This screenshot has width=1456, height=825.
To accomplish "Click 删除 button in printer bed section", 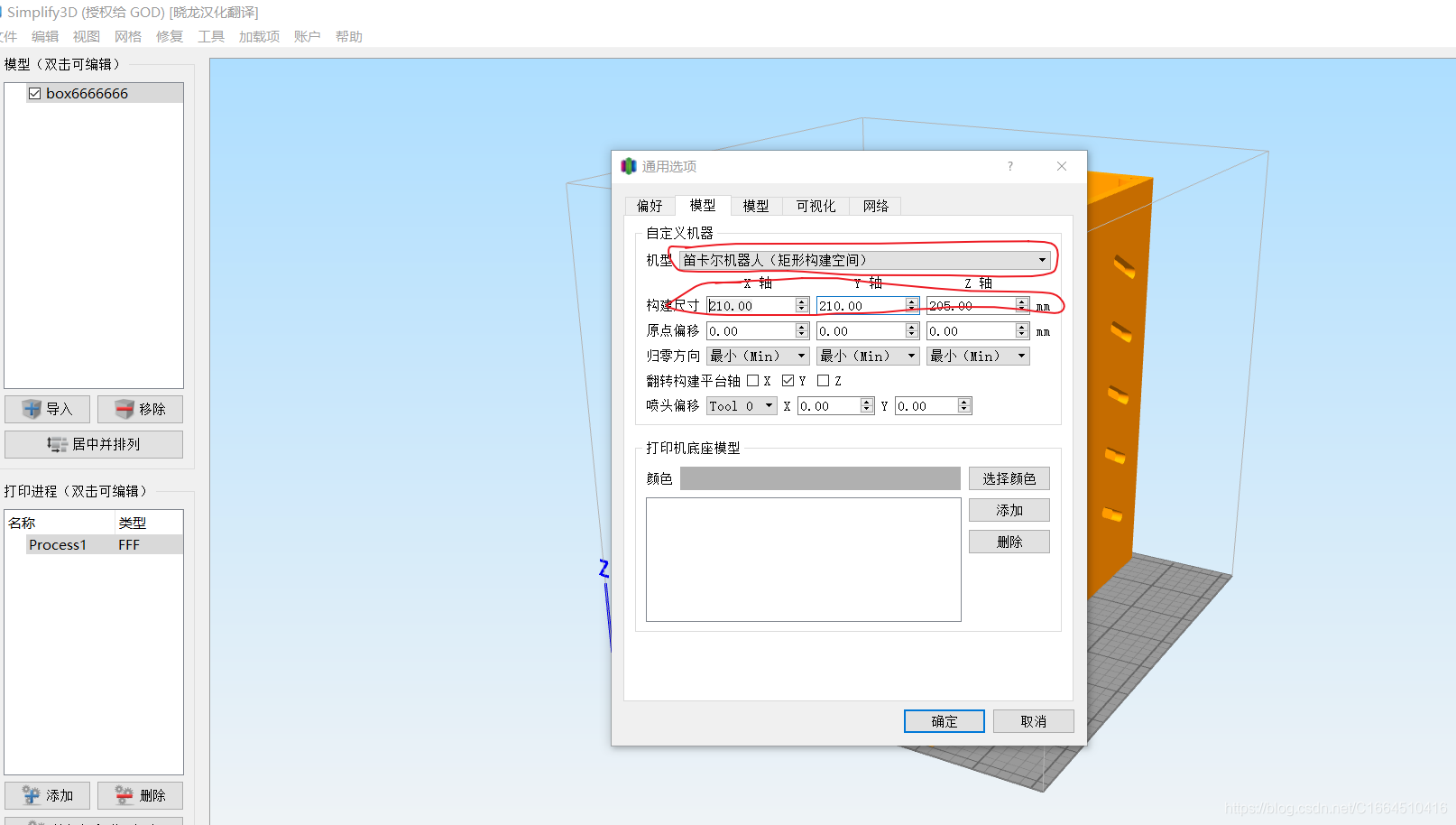I will tap(1009, 542).
